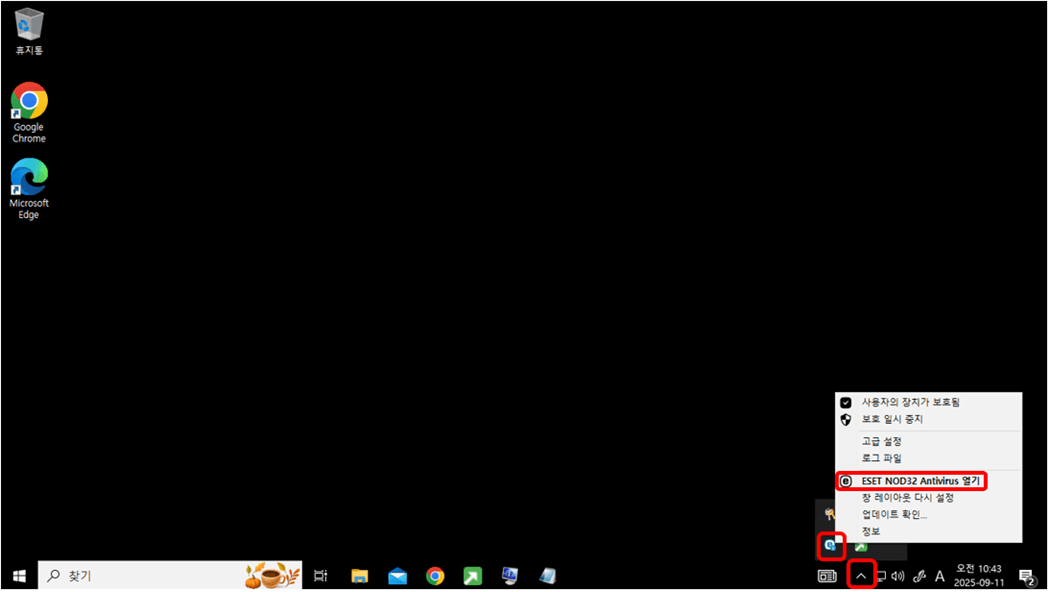Click the Chrome icon on the taskbar
The height and width of the screenshot is (592, 1050).
point(435,576)
